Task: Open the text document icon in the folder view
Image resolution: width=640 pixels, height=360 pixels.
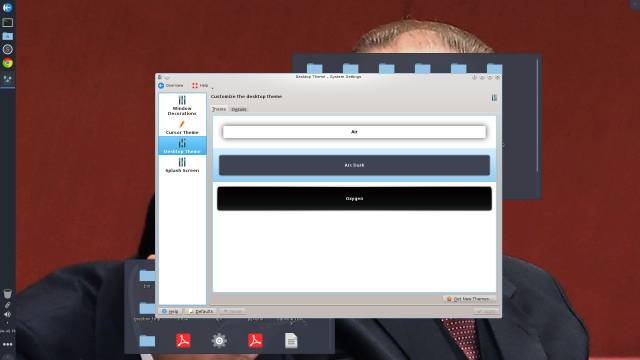Action: click(x=291, y=340)
